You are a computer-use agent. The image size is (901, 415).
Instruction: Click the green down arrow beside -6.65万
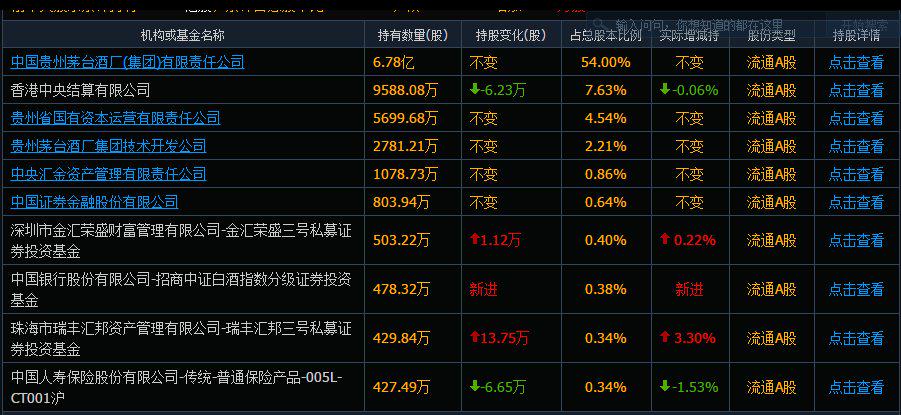point(475,386)
